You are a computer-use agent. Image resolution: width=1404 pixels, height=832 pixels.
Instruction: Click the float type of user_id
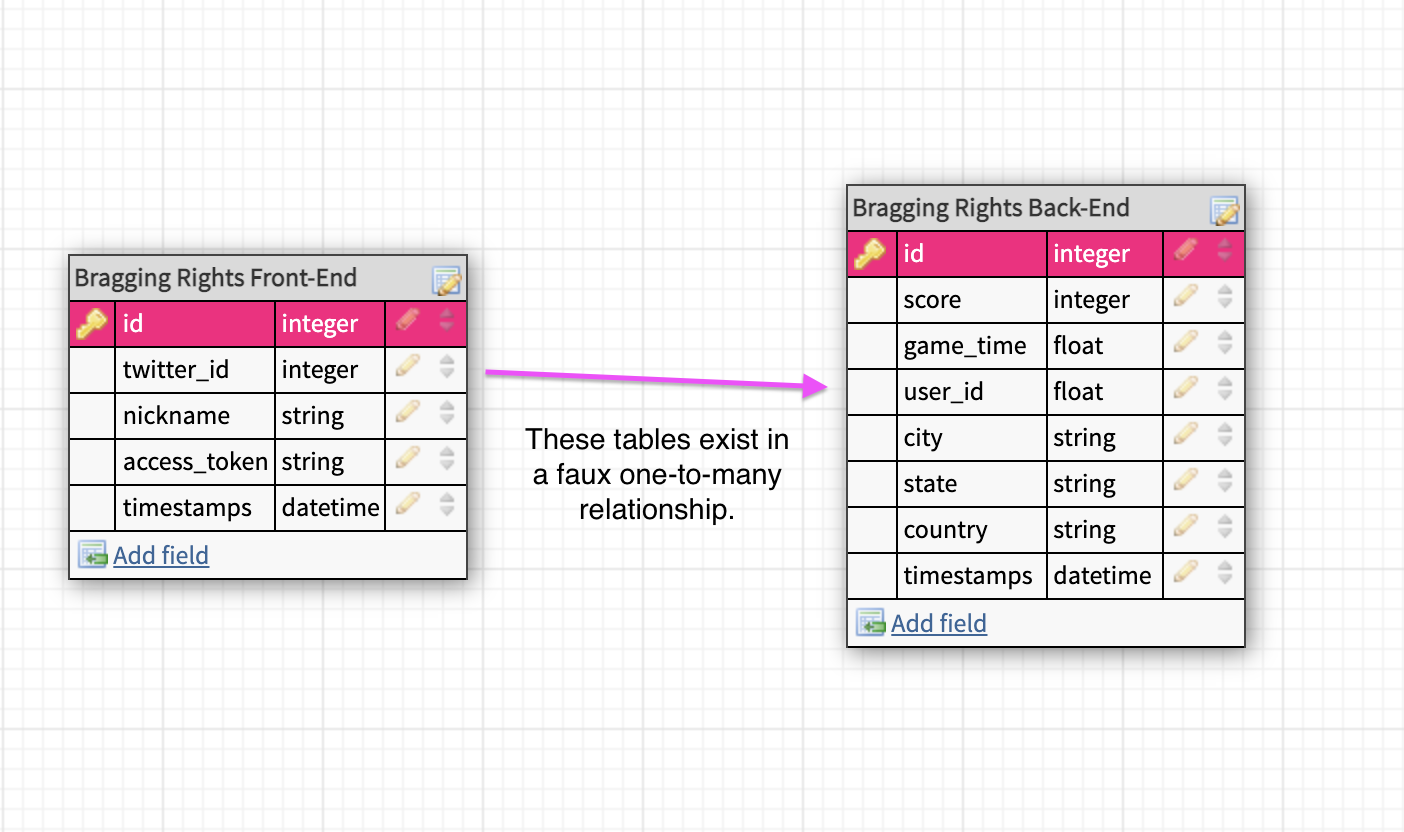click(x=1078, y=392)
